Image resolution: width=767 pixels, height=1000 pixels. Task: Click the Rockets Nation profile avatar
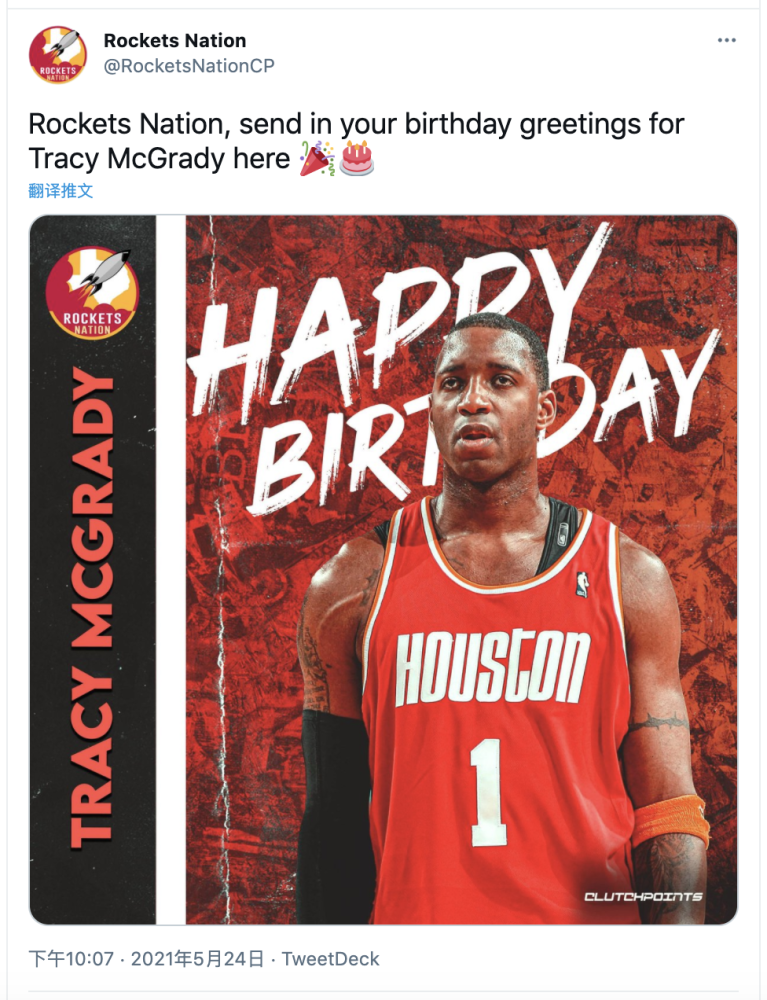(57, 55)
